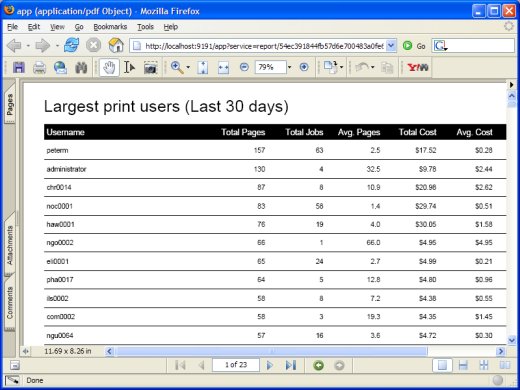
Task: Select the Hand tool
Action: (x=109, y=68)
